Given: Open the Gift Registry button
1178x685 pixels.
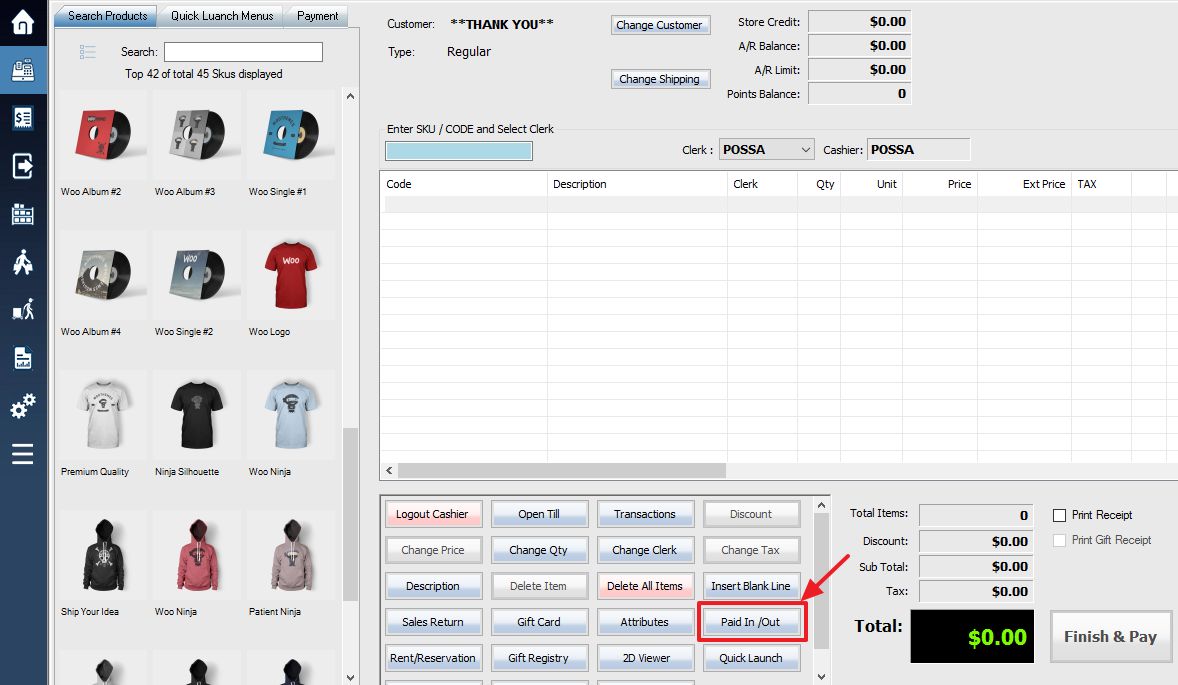Looking at the screenshot, I should click(x=539, y=659).
